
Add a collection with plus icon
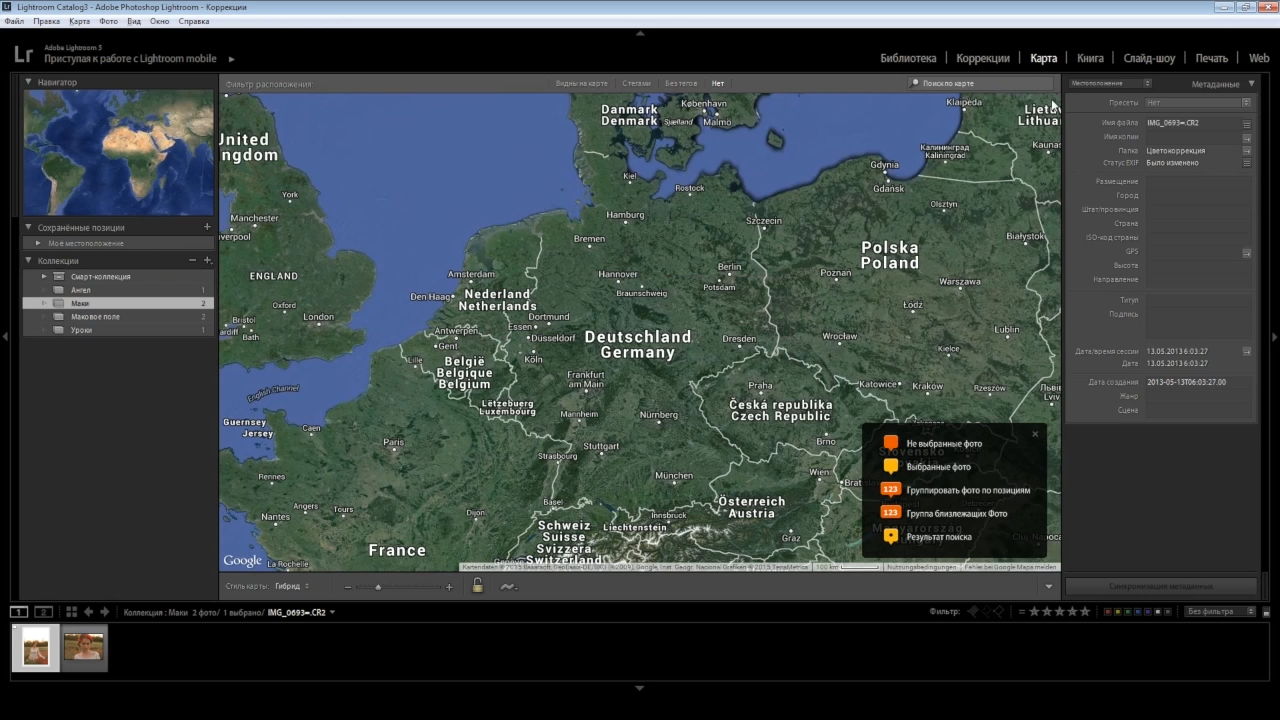click(x=207, y=260)
